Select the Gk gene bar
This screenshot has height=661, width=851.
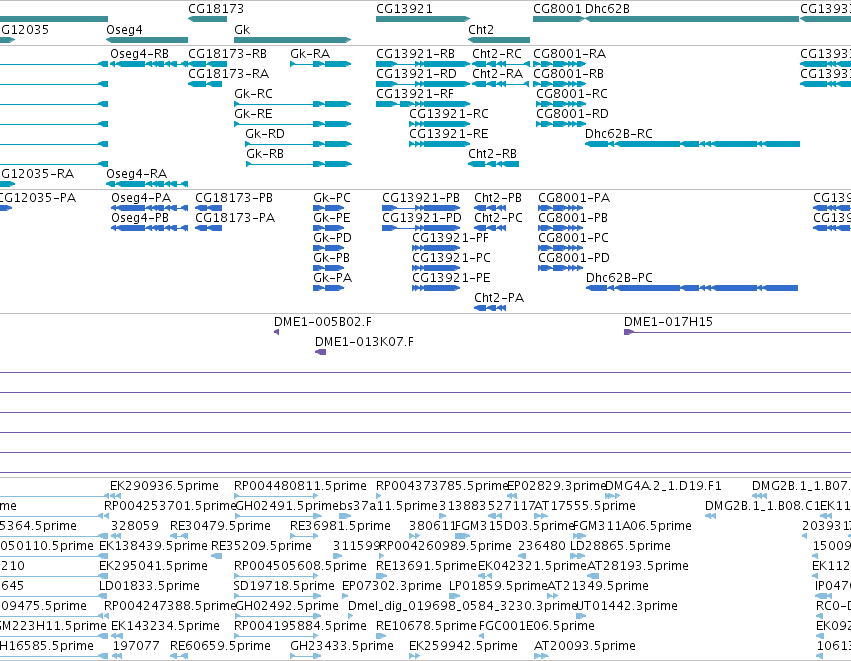tap(293, 40)
